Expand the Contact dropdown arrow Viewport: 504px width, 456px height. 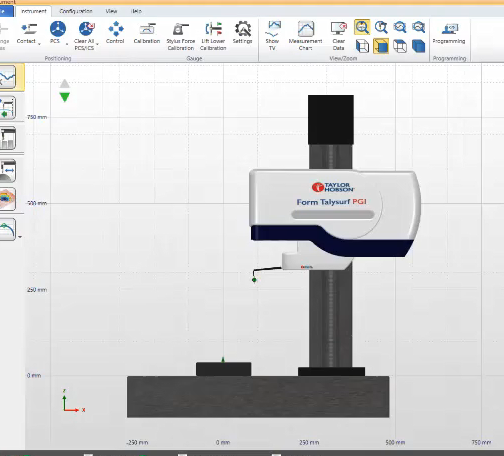pos(39,44)
